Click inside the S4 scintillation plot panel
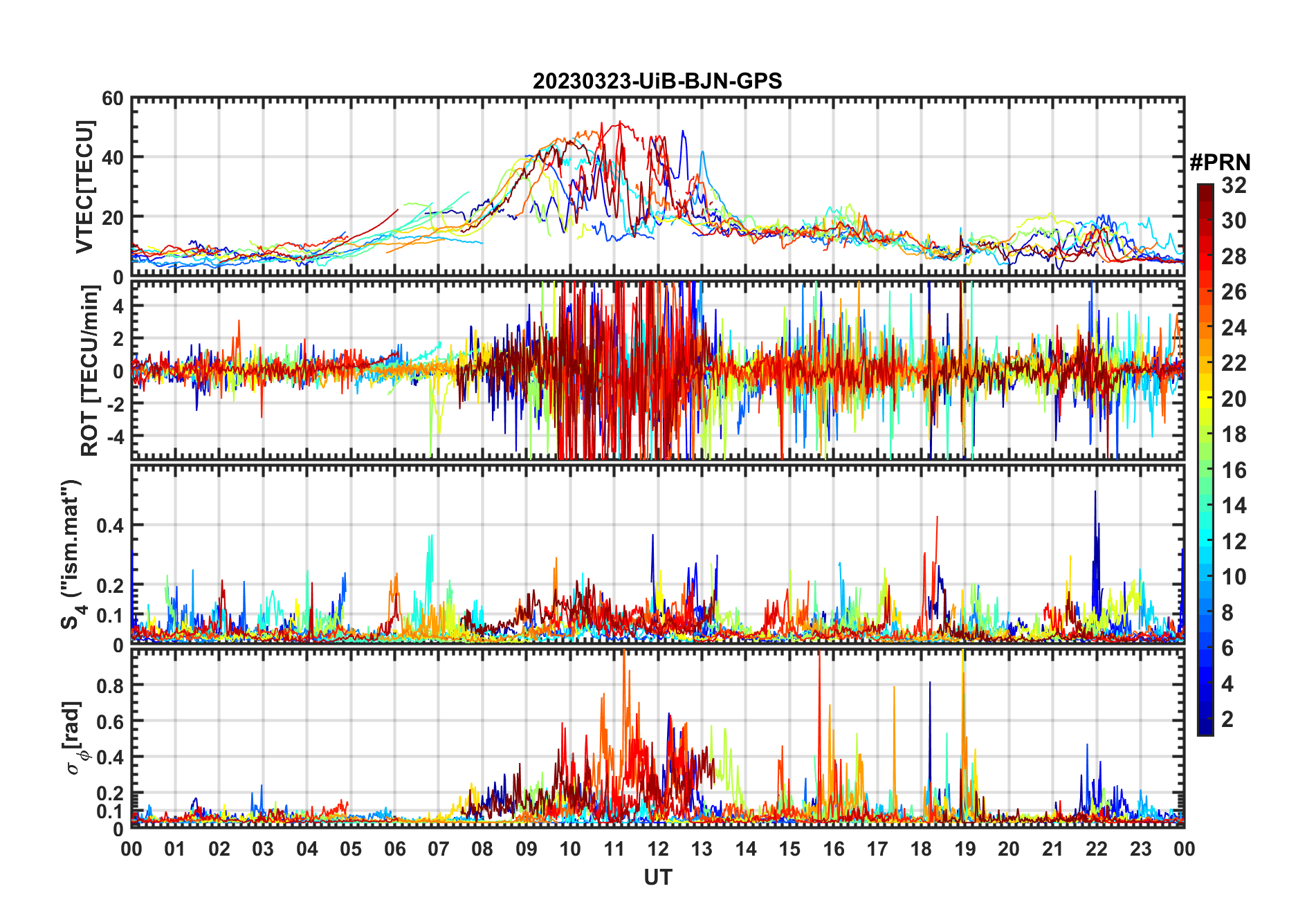The width and height of the screenshot is (1316, 920). (x=658, y=554)
